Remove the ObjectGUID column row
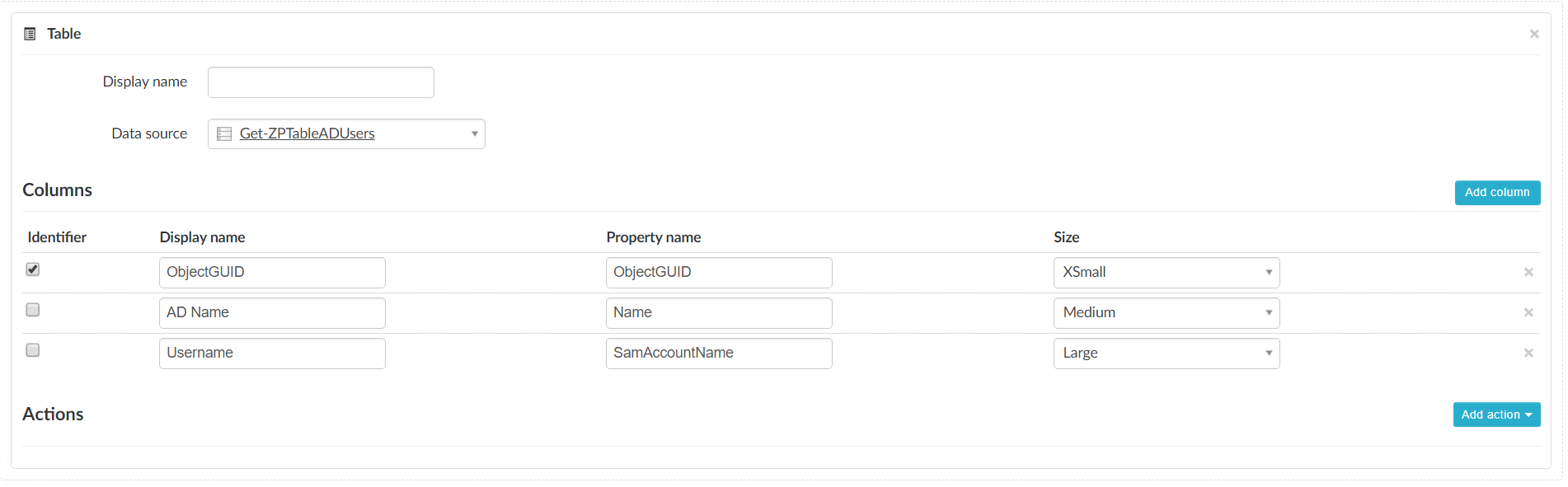1568x487 pixels. point(1528,272)
